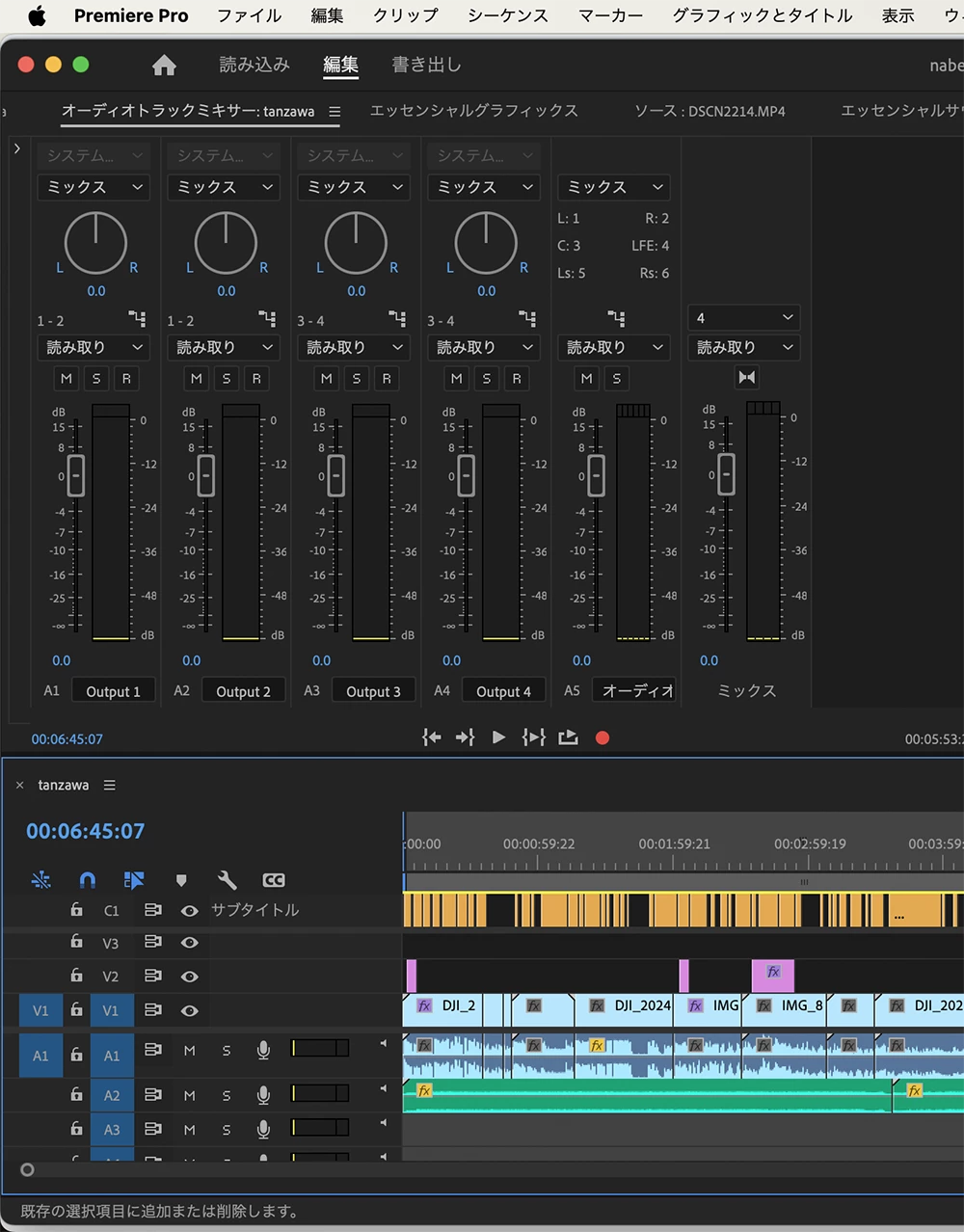964x1232 pixels.
Task: Open the Mix channel count dropdown showing 4
Action: coord(744,317)
